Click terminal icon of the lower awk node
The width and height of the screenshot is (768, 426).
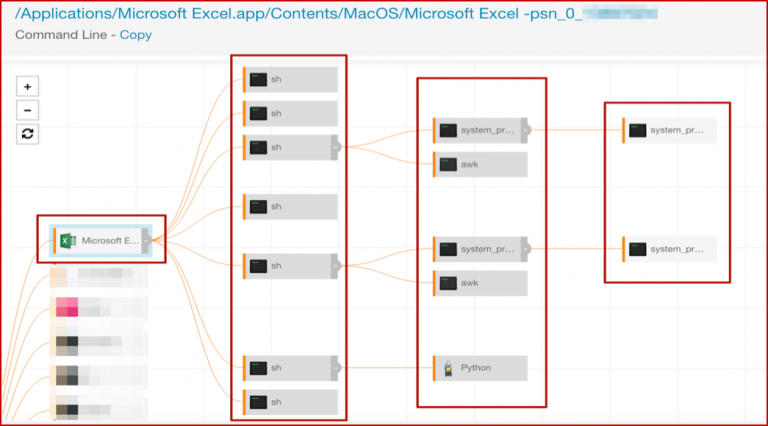(x=447, y=283)
